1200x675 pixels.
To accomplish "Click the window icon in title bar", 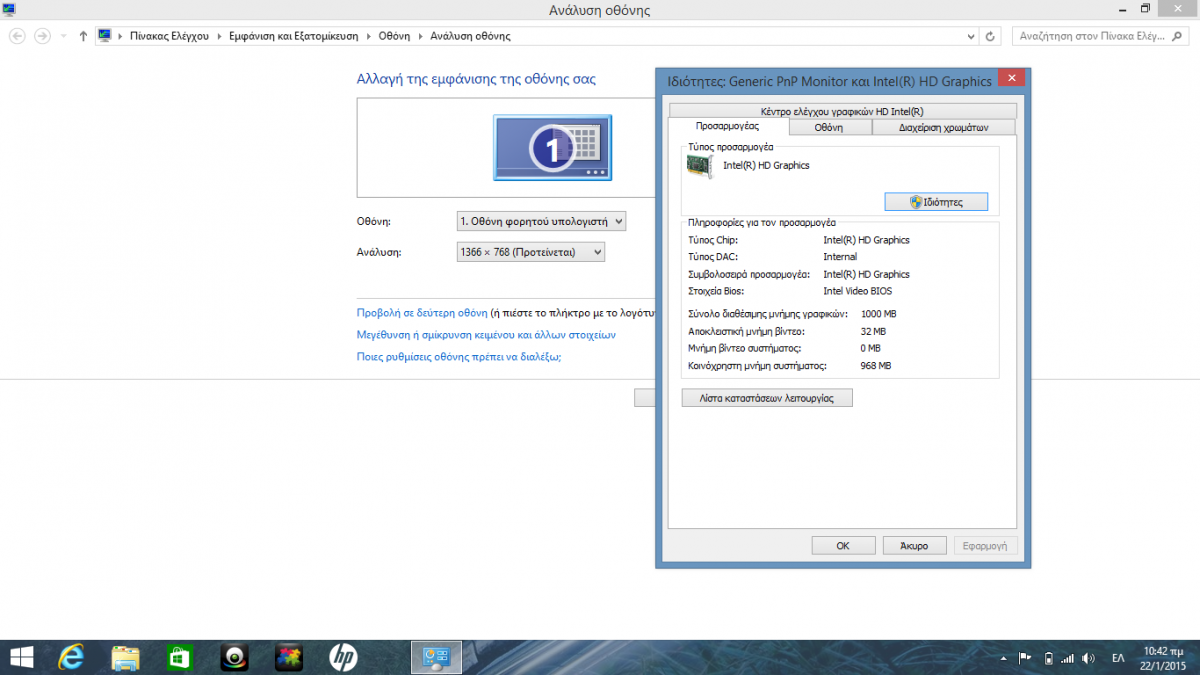I will (x=10, y=9).
